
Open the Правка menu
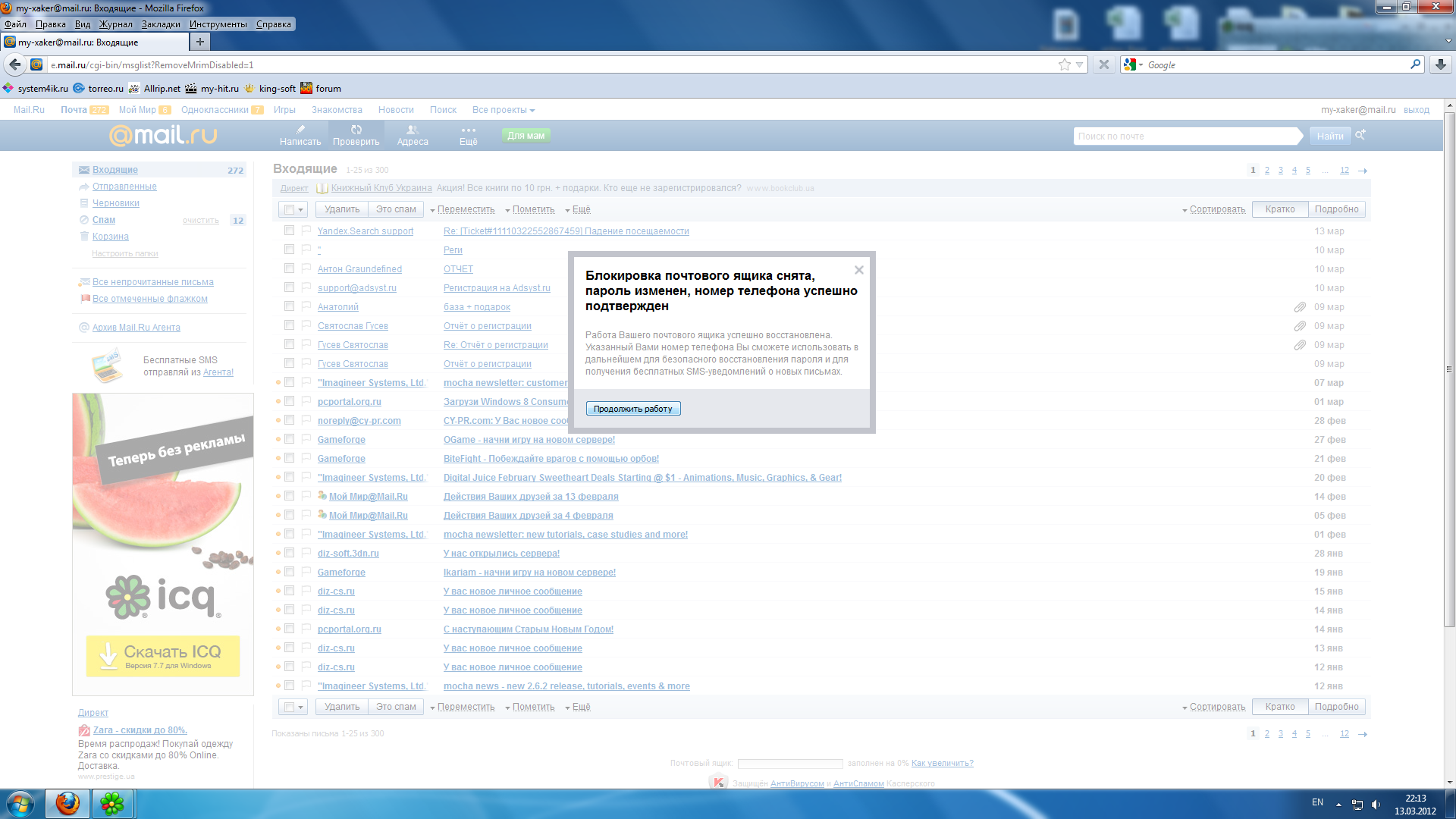tap(50, 24)
